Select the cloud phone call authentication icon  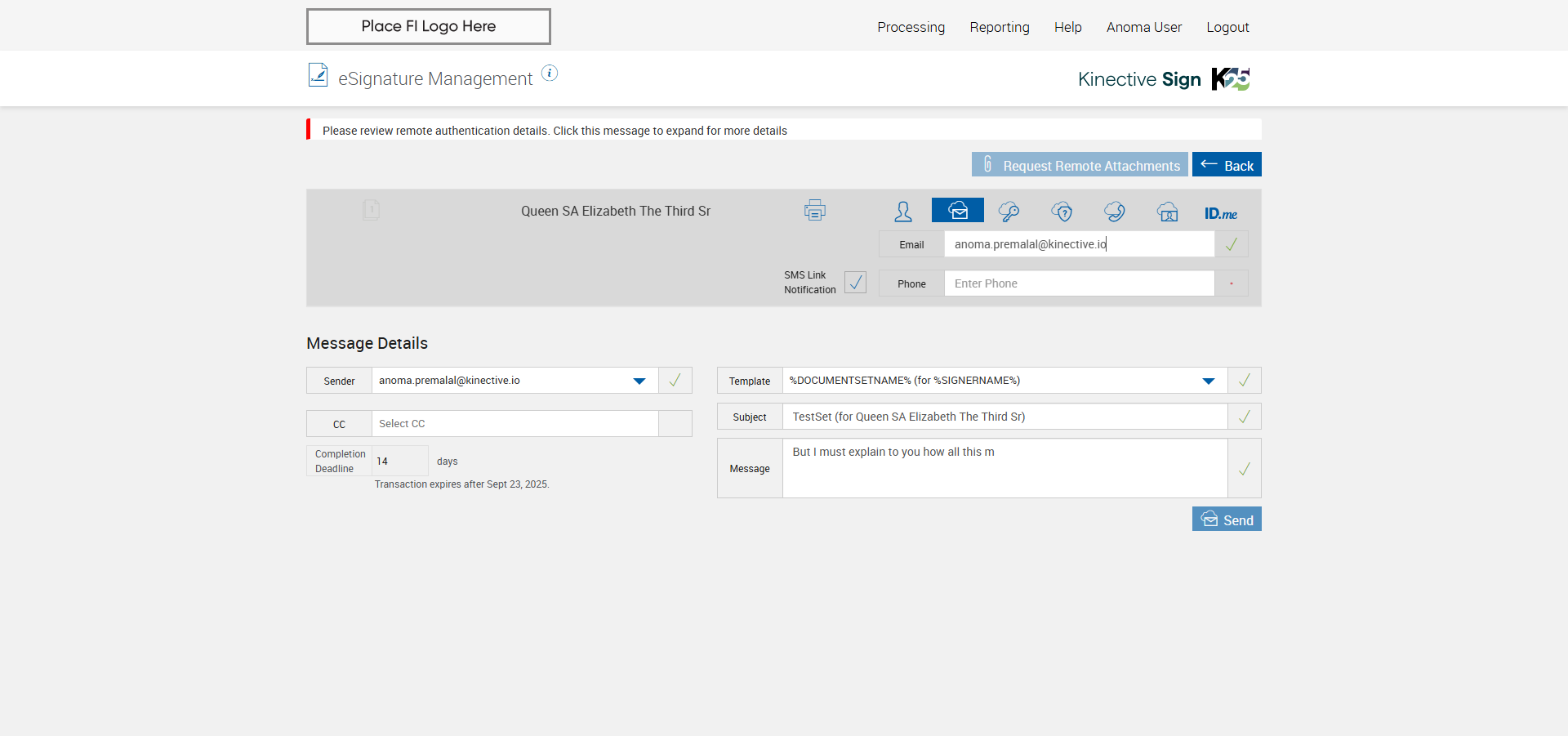coord(1114,212)
